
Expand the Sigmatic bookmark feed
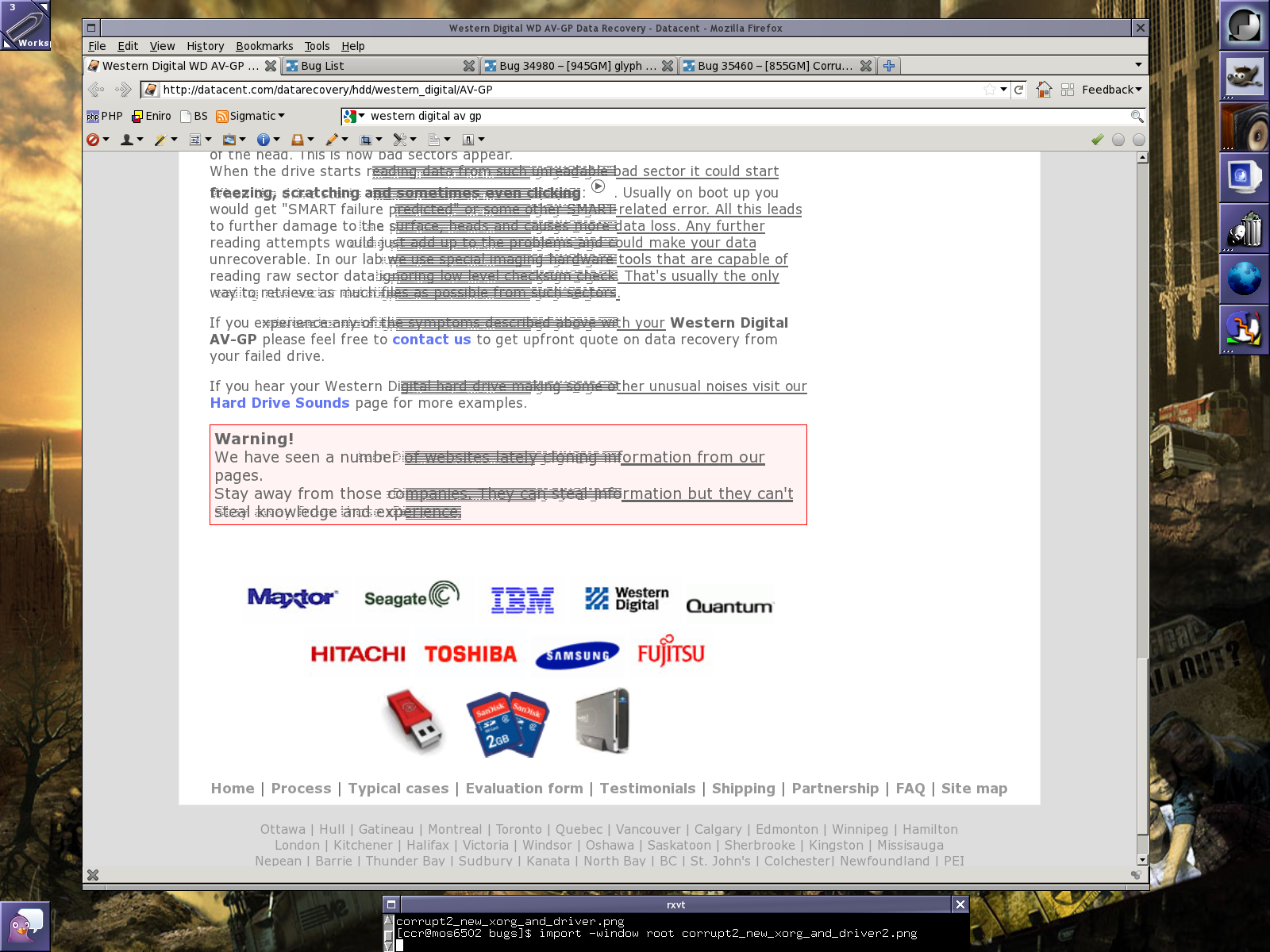coord(251,116)
